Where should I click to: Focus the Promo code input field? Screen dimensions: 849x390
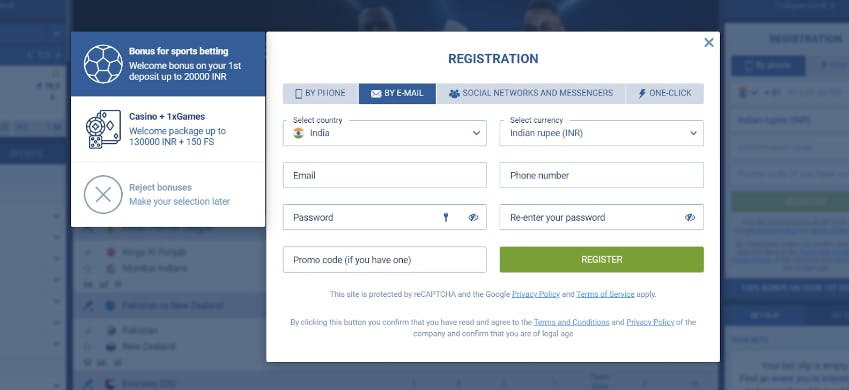click(x=384, y=259)
